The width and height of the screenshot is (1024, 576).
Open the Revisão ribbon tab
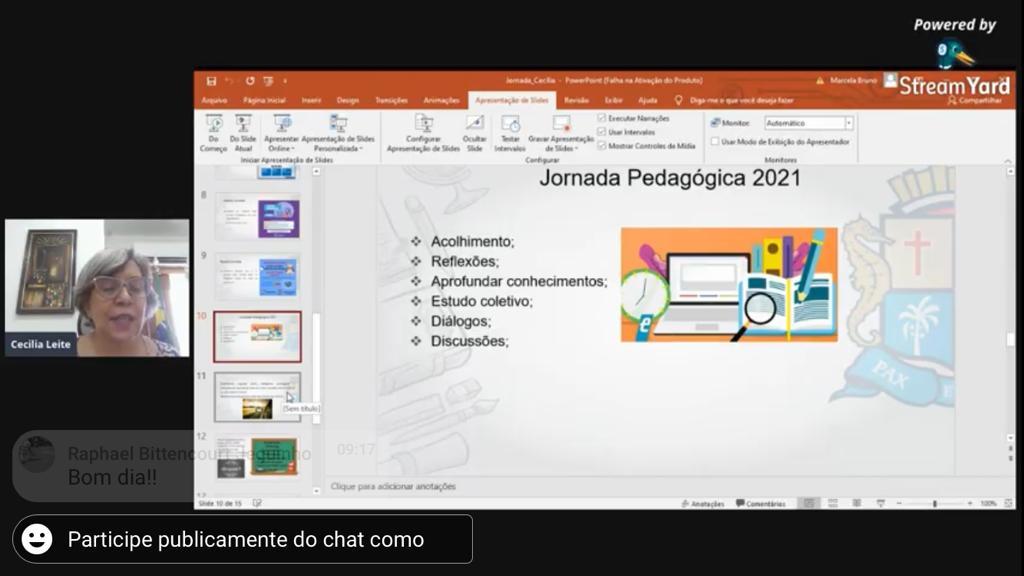576,100
